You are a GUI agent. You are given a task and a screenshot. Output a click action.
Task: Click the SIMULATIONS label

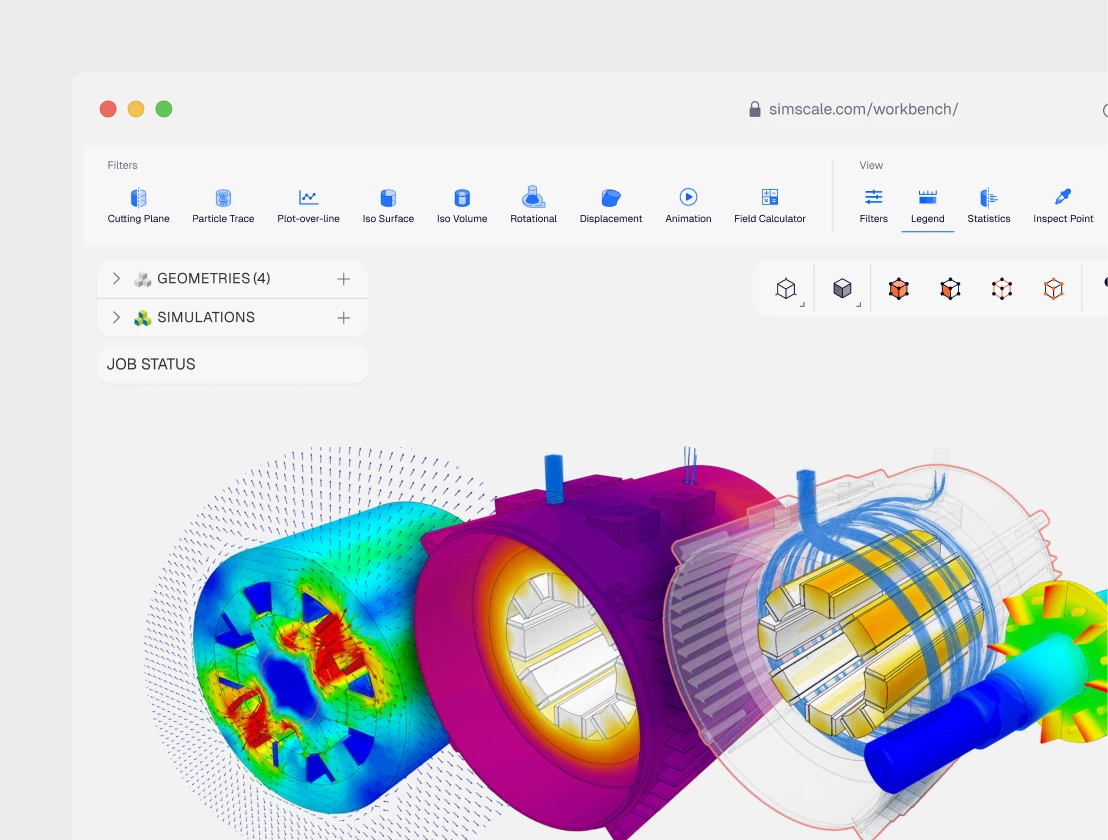pos(206,317)
